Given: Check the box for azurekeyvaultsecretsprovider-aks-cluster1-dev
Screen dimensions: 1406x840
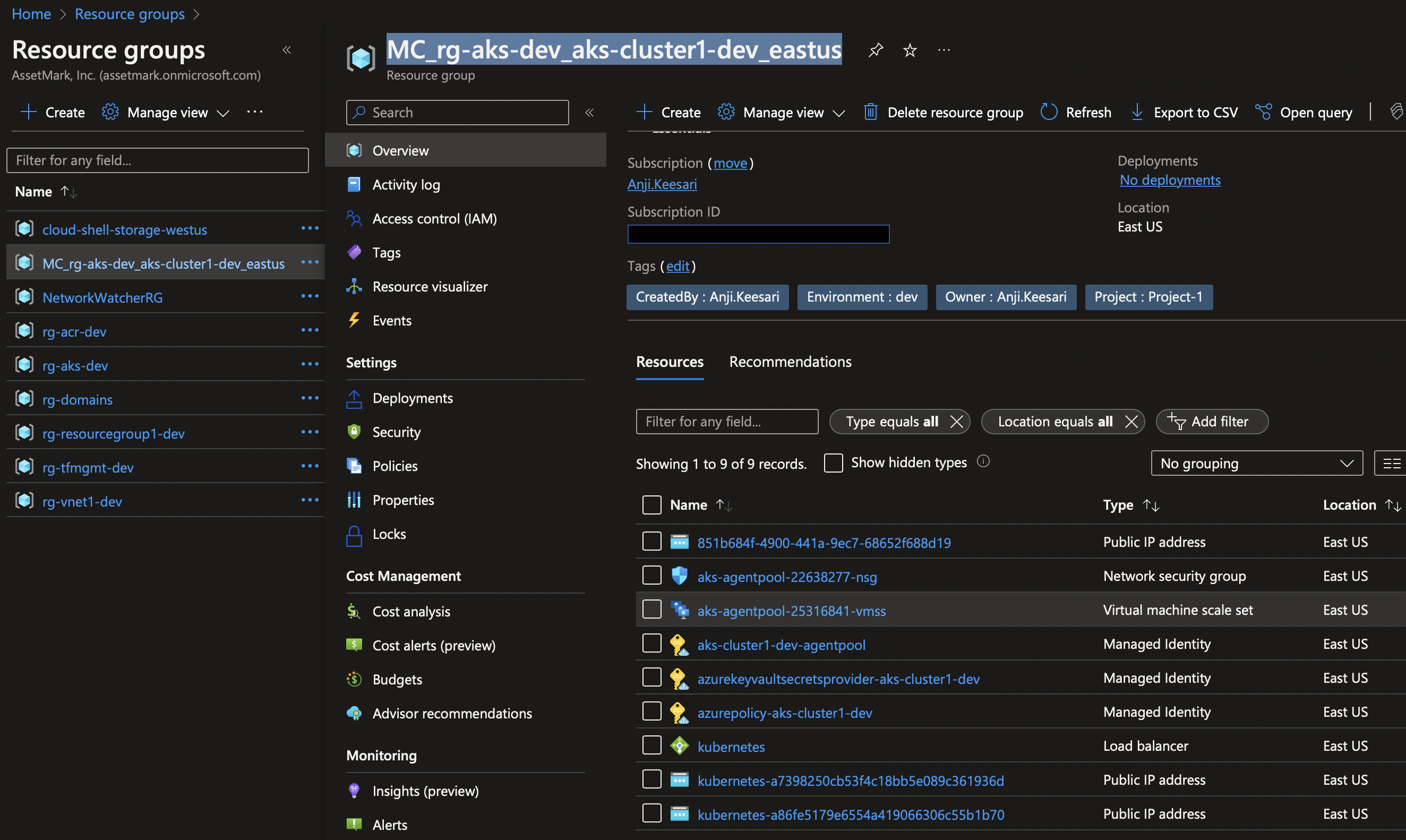Looking at the screenshot, I should 651,678.
